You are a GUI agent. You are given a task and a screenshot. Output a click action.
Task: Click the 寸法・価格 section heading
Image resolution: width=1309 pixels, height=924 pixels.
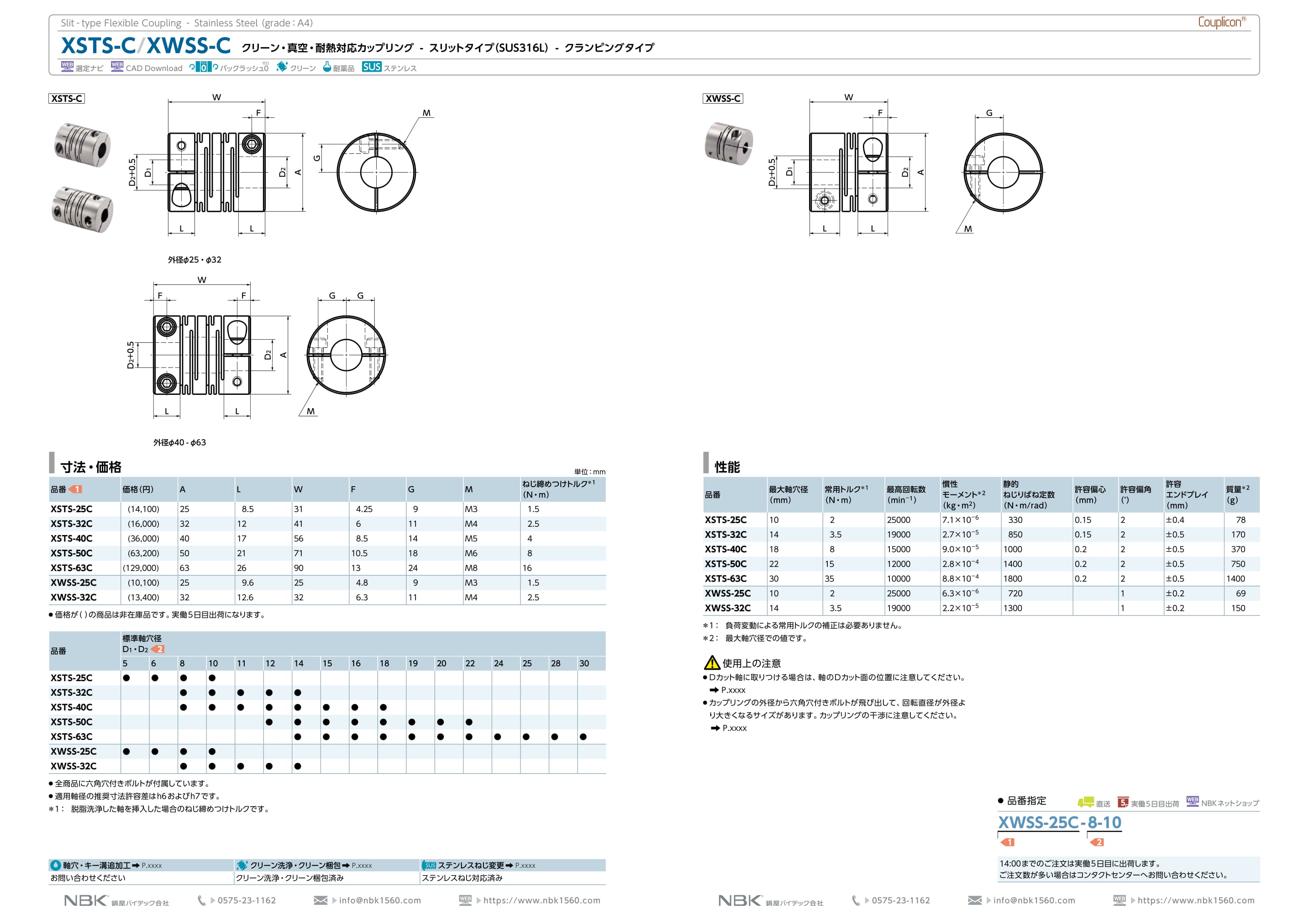[x=91, y=467]
